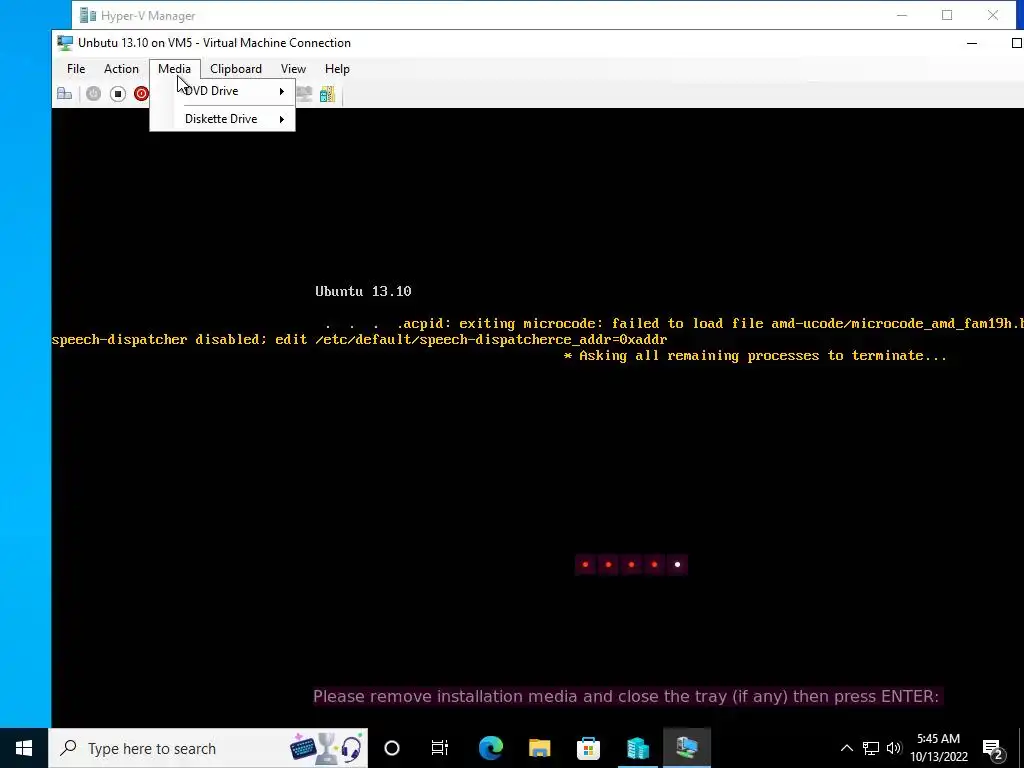Open the Action menu

121,69
